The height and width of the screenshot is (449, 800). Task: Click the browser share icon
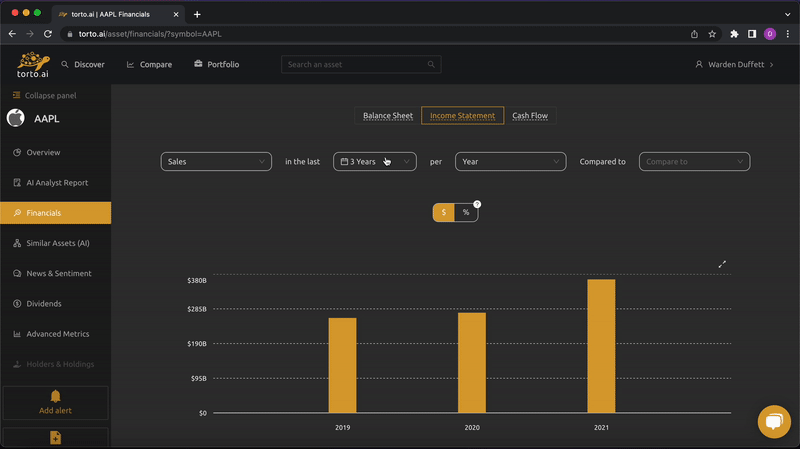(694, 34)
